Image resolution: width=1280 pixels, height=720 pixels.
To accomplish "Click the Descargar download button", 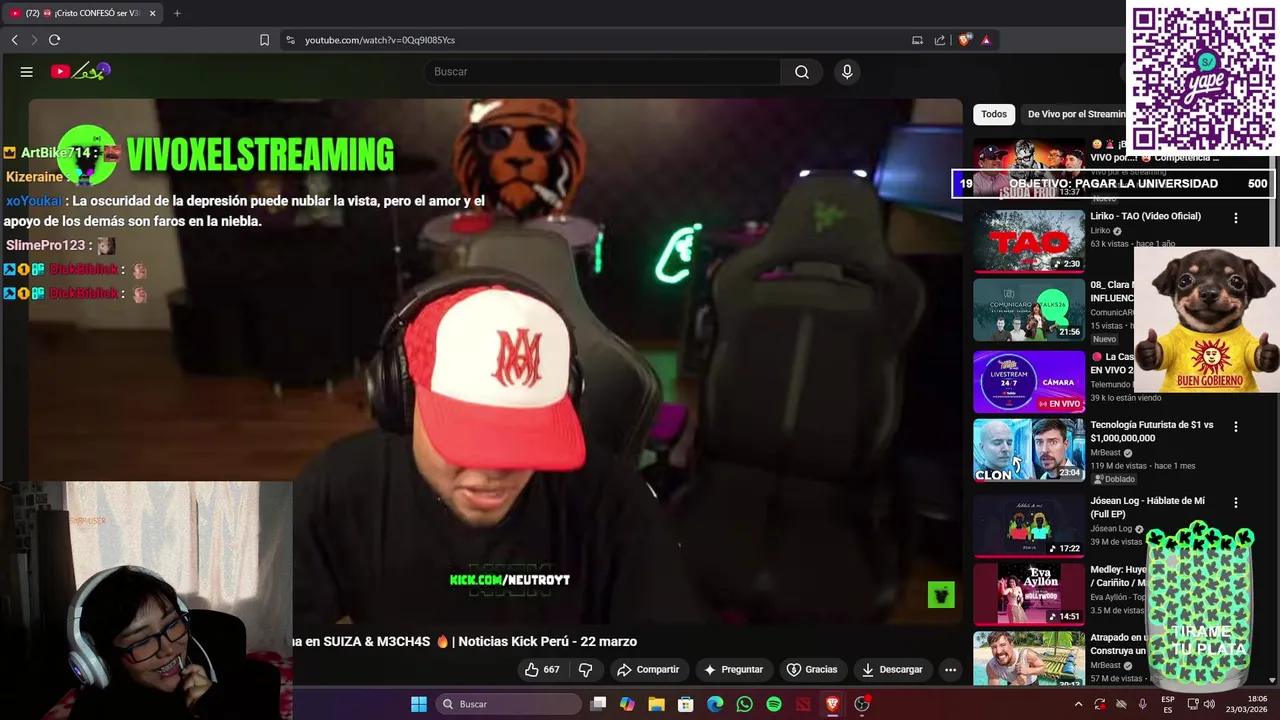I will click(x=892, y=670).
